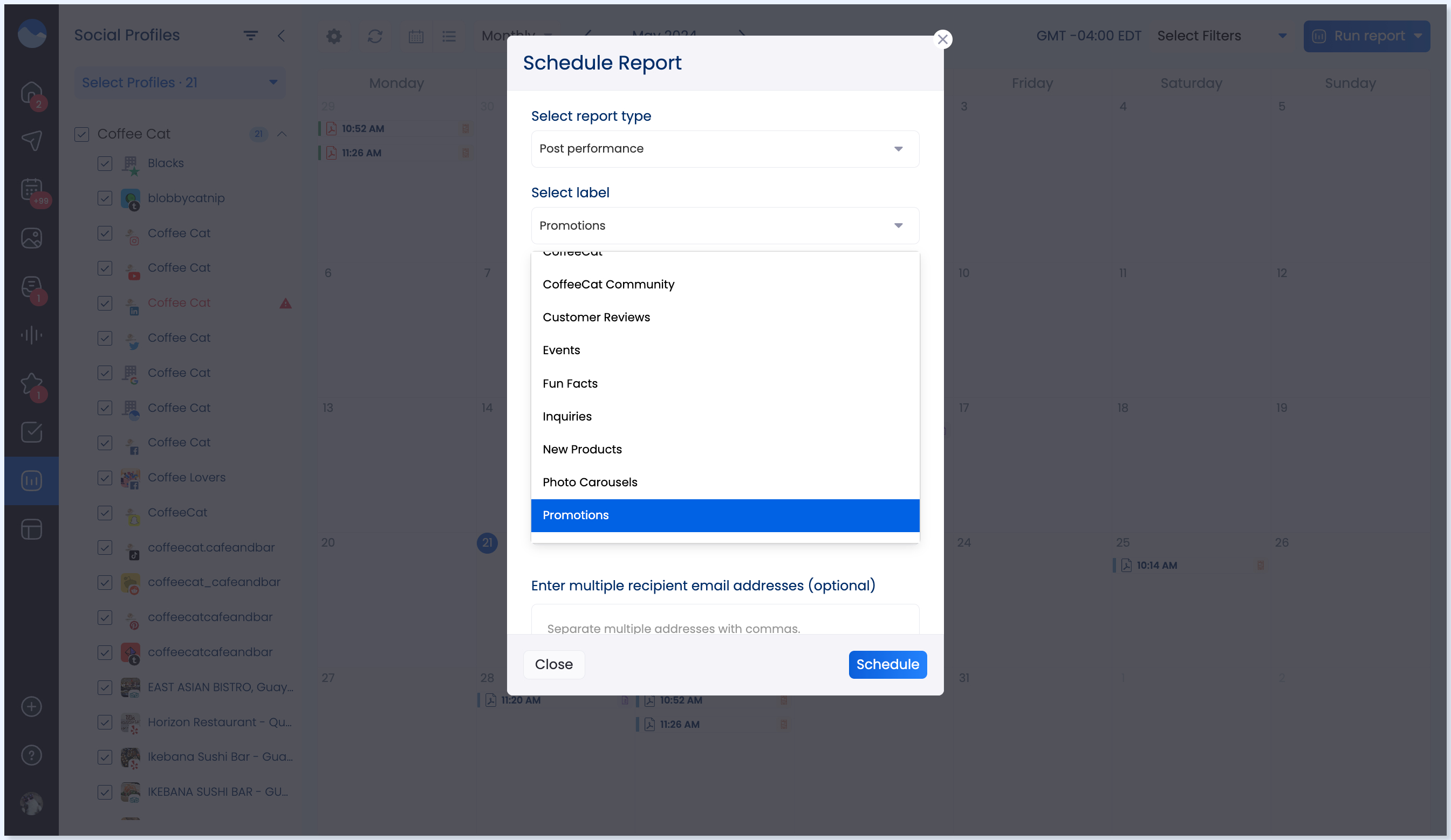Click the Close button in dialog
Viewport: 1451px width, 840px height.
point(553,665)
